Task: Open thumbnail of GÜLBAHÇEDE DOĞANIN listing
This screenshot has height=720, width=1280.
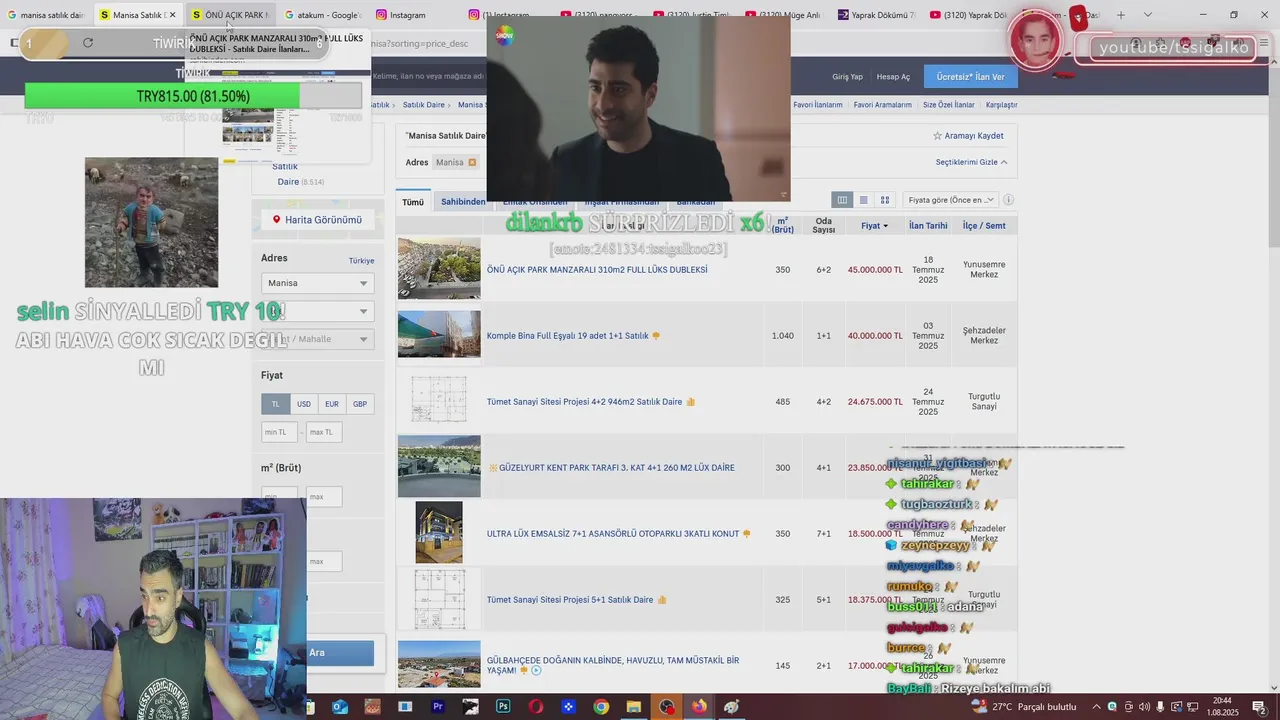Action: (x=439, y=665)
